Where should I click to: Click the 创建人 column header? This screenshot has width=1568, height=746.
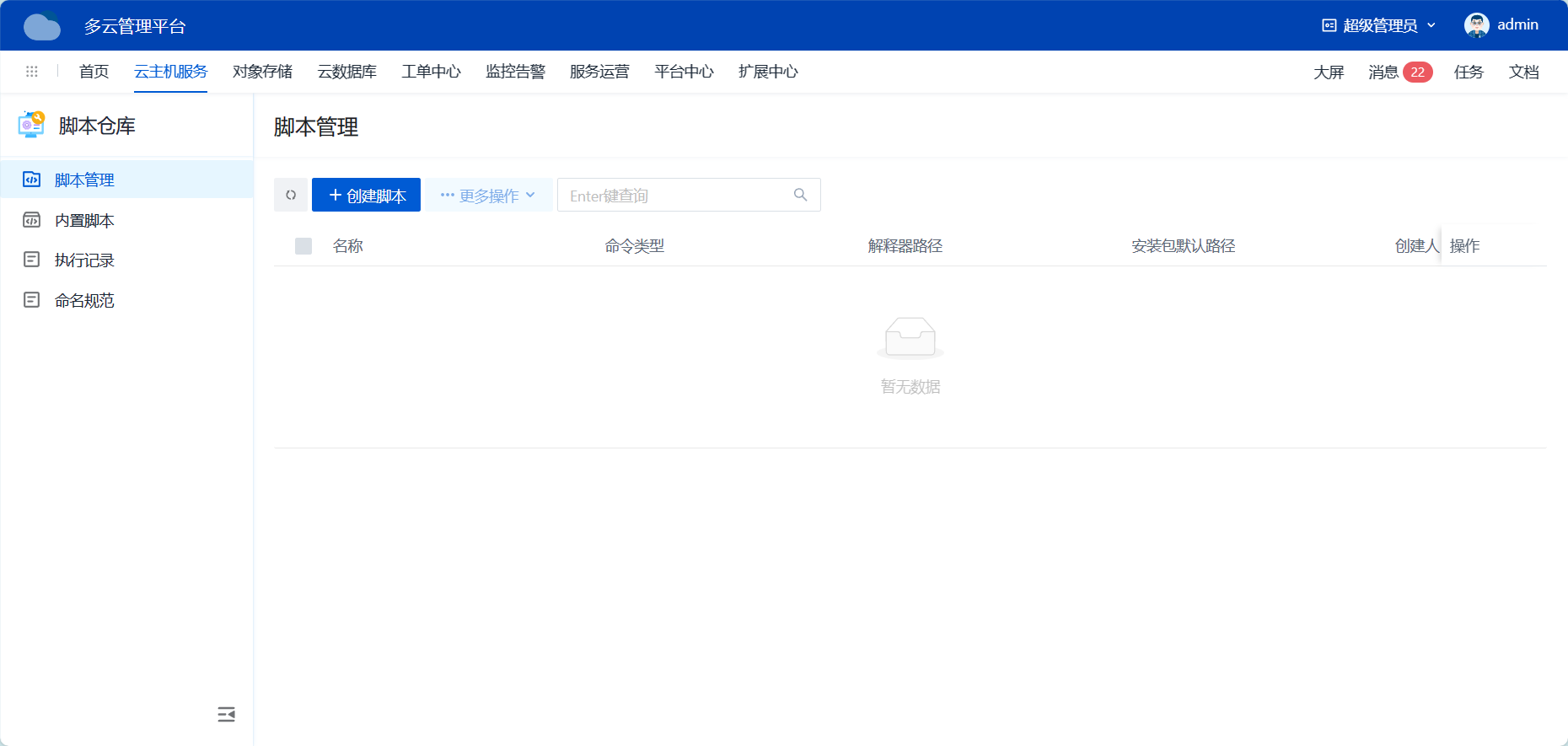point(1417,245)
